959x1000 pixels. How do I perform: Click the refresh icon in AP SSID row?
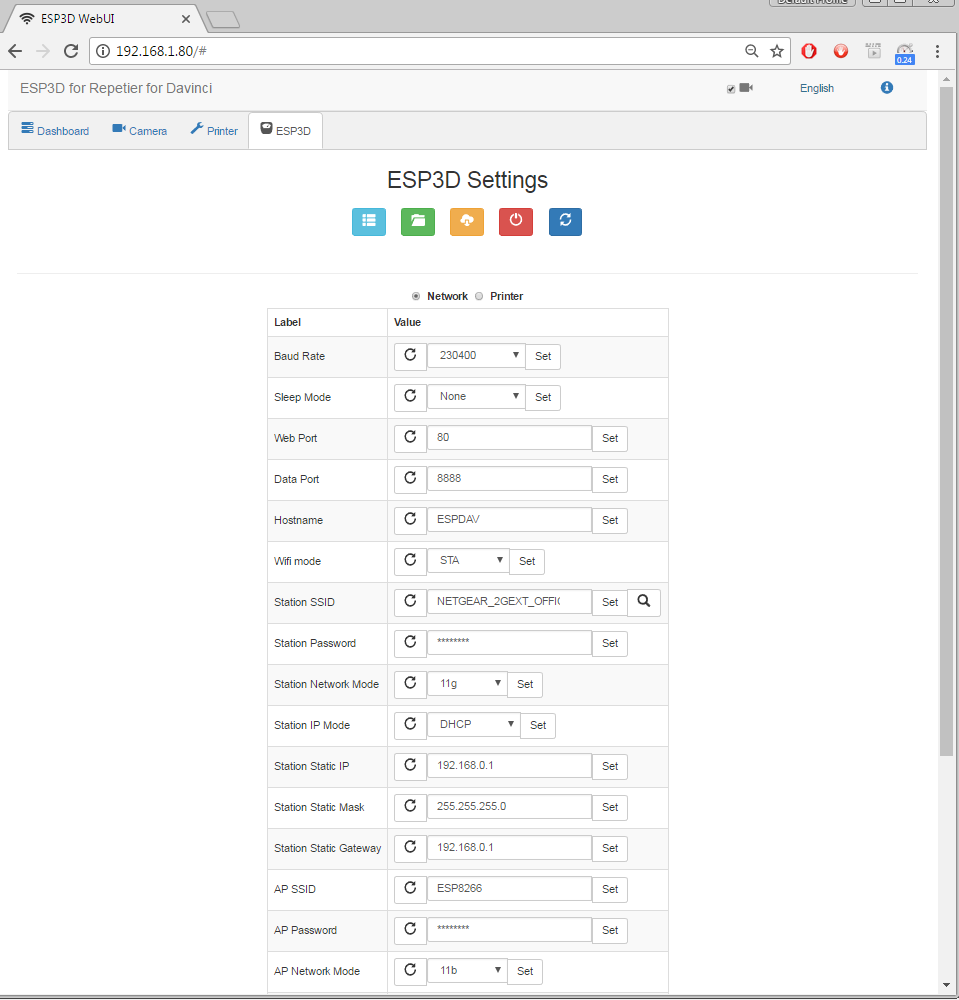(x=410, y=888)
